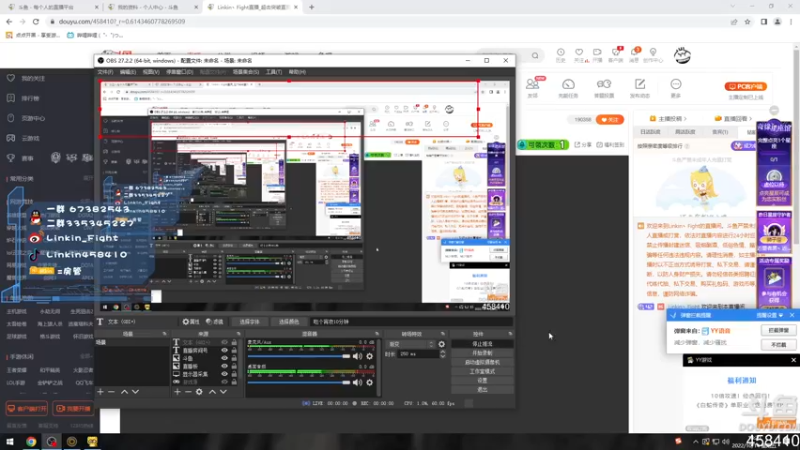Open 排行榜 ranking in Douyu sidebar
The height and width of the screenshot is (450, 800).
[11, 98]
